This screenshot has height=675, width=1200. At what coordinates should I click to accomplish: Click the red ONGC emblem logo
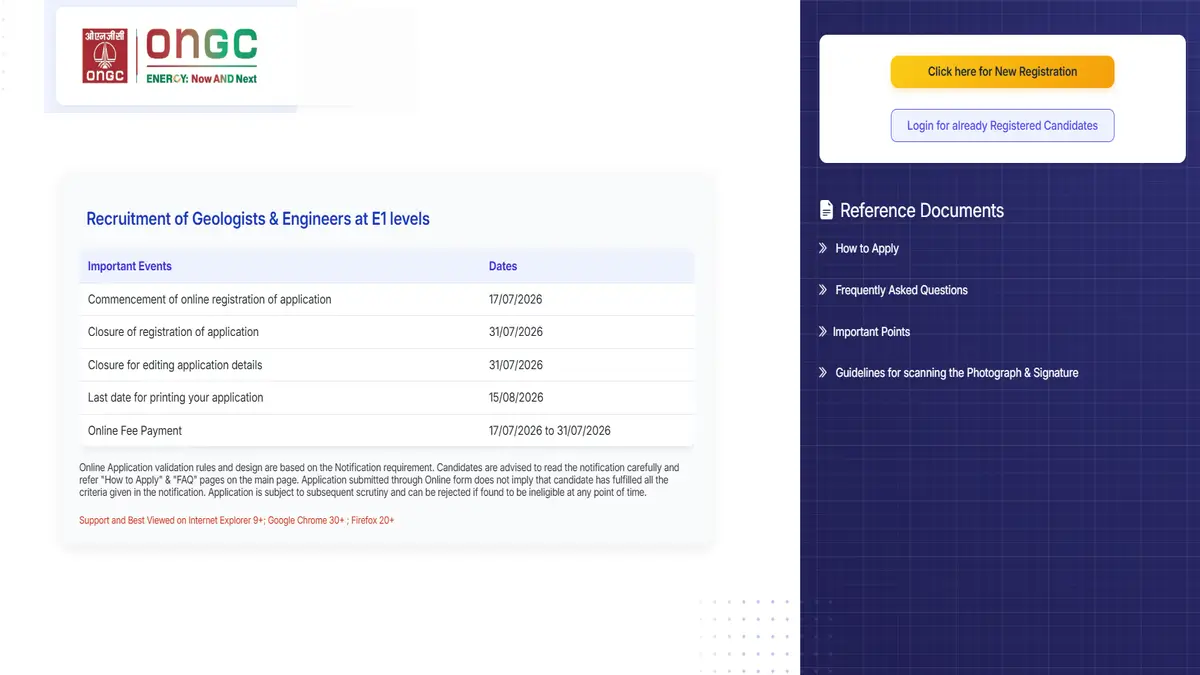105,56
